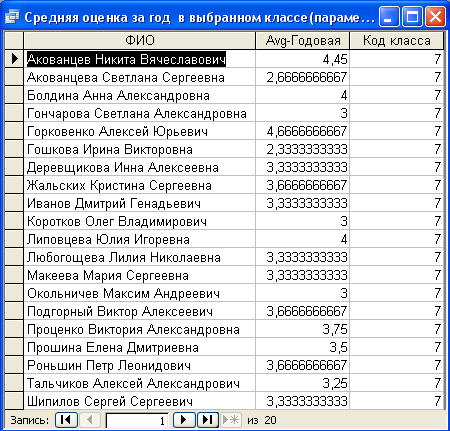Select the ФИО column header

140,41
